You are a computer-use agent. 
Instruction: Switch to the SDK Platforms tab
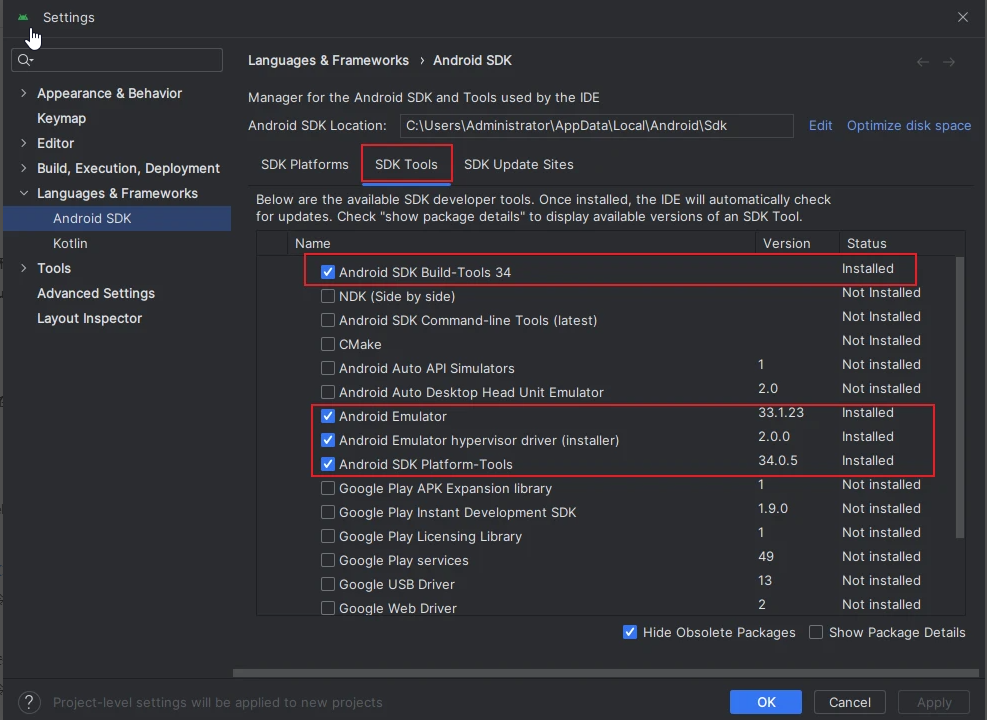click(x=305, y=164)
